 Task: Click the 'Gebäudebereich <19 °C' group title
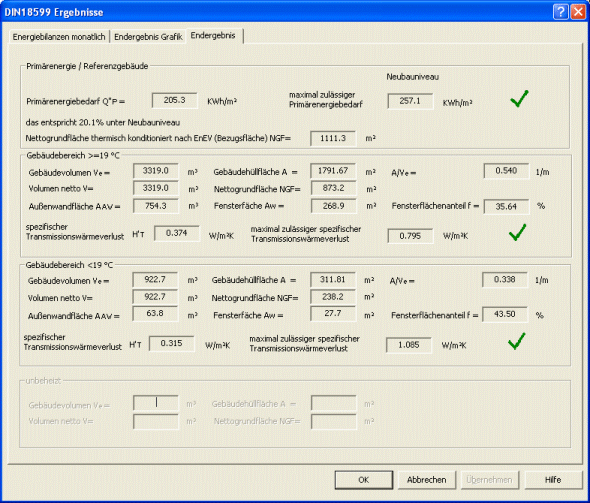click(x=69, y=265)
